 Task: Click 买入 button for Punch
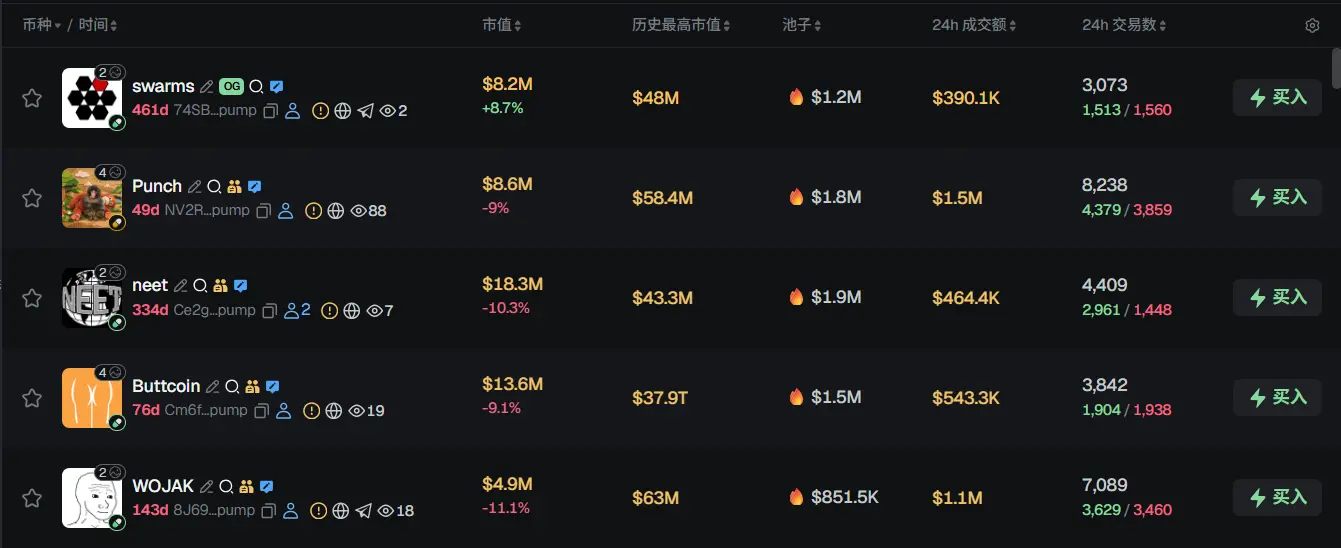(1277, 198)
